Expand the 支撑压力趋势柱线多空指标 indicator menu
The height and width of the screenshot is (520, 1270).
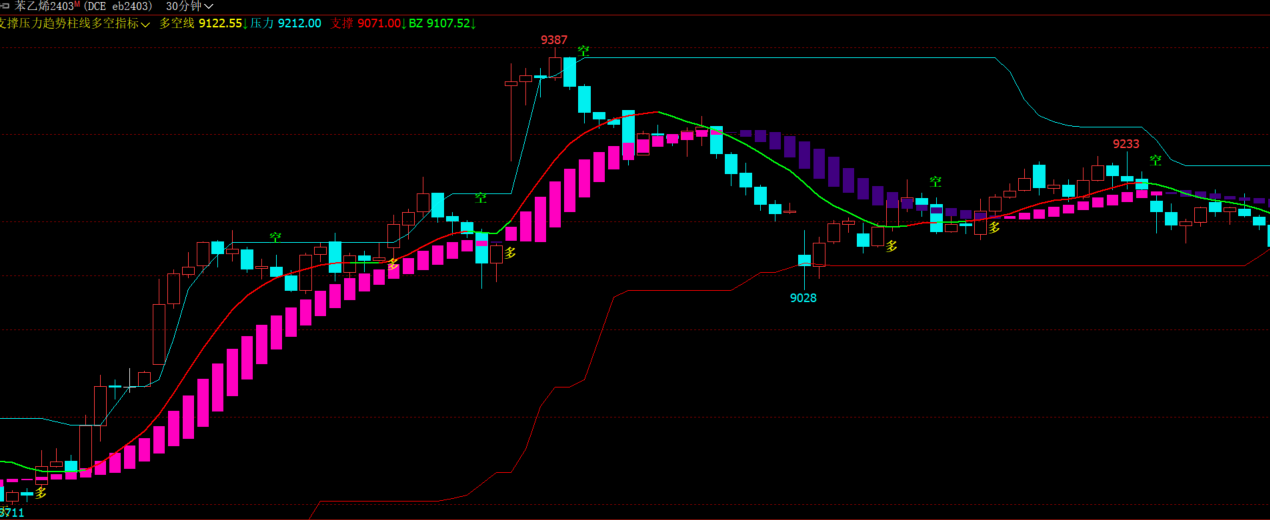(x=75, y=23)
